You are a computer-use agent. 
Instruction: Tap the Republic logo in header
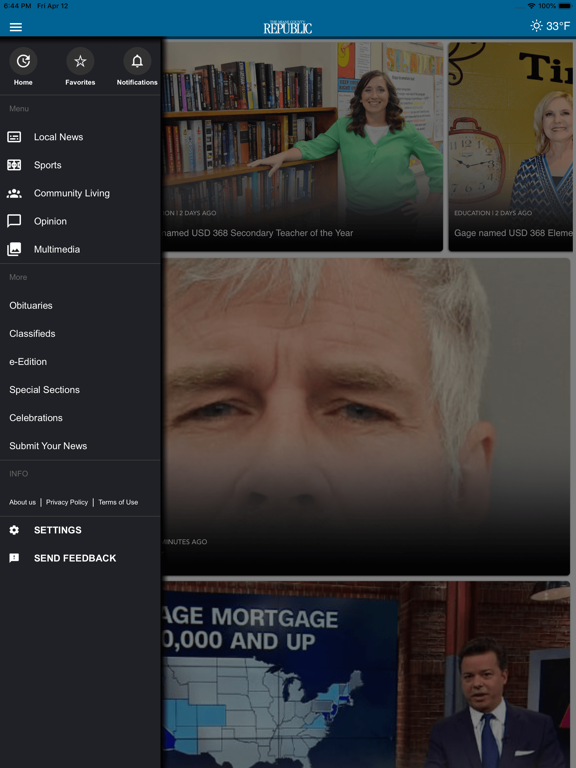[x=288, y=27]
